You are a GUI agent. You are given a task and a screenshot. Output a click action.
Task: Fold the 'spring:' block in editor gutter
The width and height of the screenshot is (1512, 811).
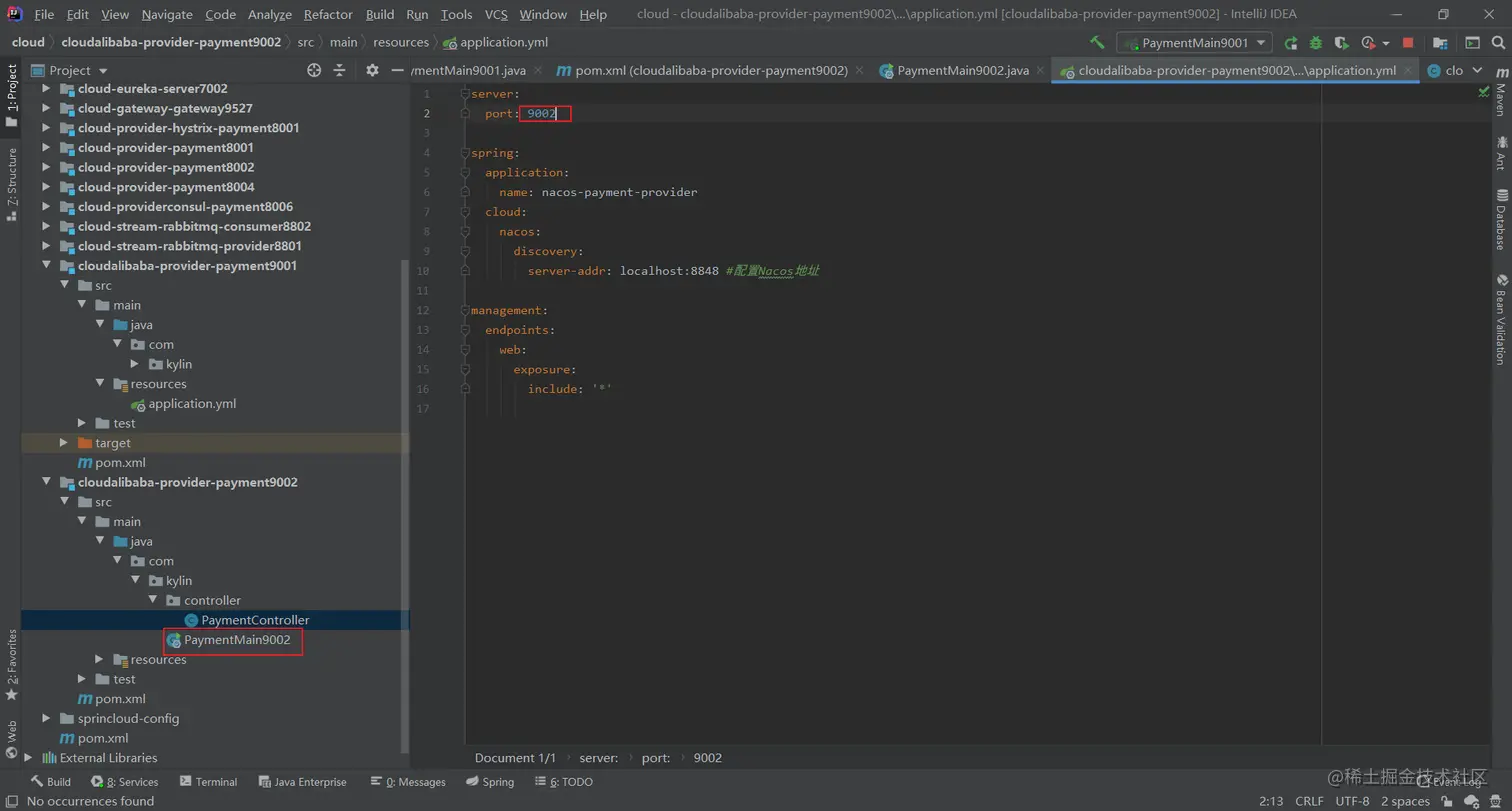[x=465, y=153]
